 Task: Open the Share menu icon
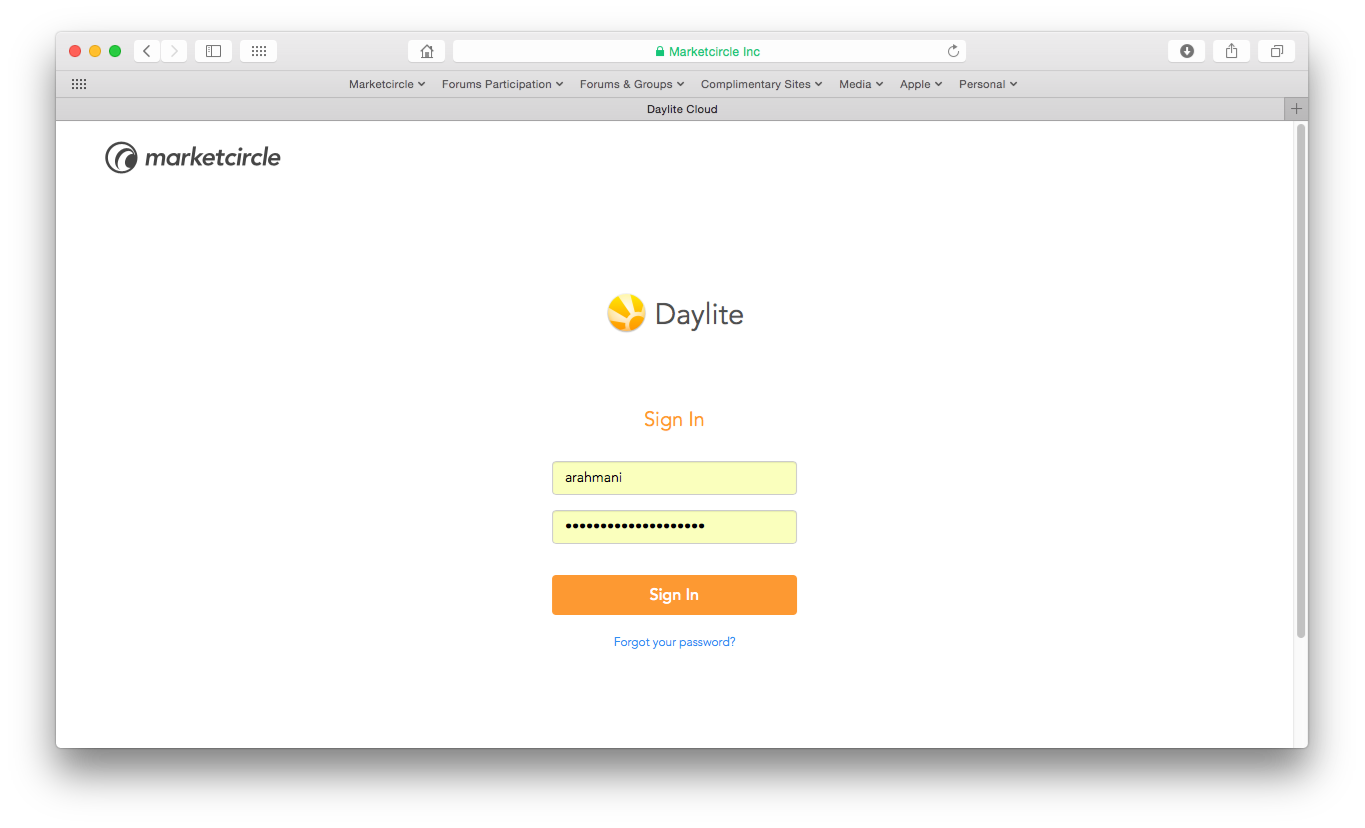click(1231, 51)
